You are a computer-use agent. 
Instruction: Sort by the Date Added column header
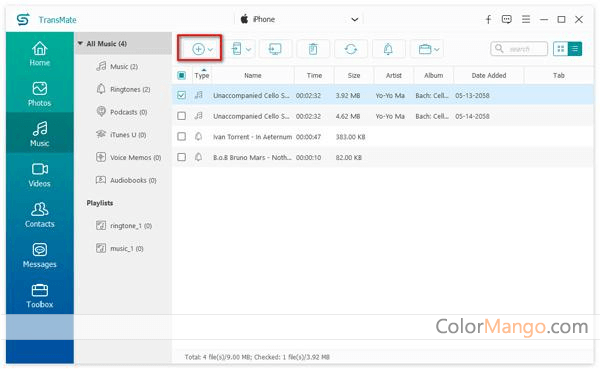tap(489, 75)
